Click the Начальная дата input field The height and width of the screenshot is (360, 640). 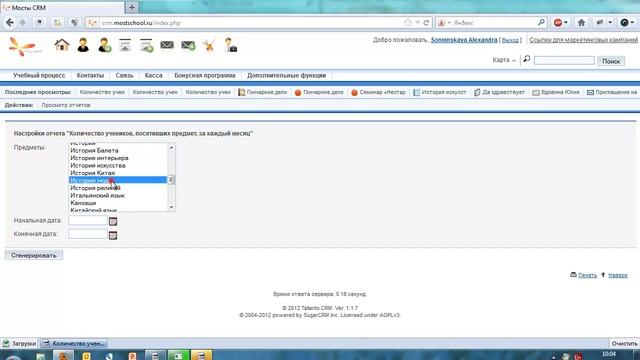pos(88,220)
